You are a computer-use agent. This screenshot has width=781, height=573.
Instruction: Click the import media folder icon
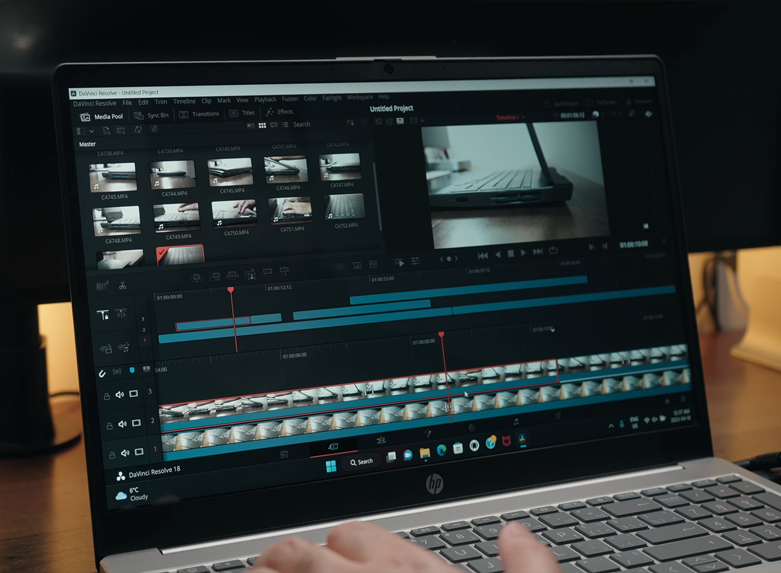click(121, 130)
